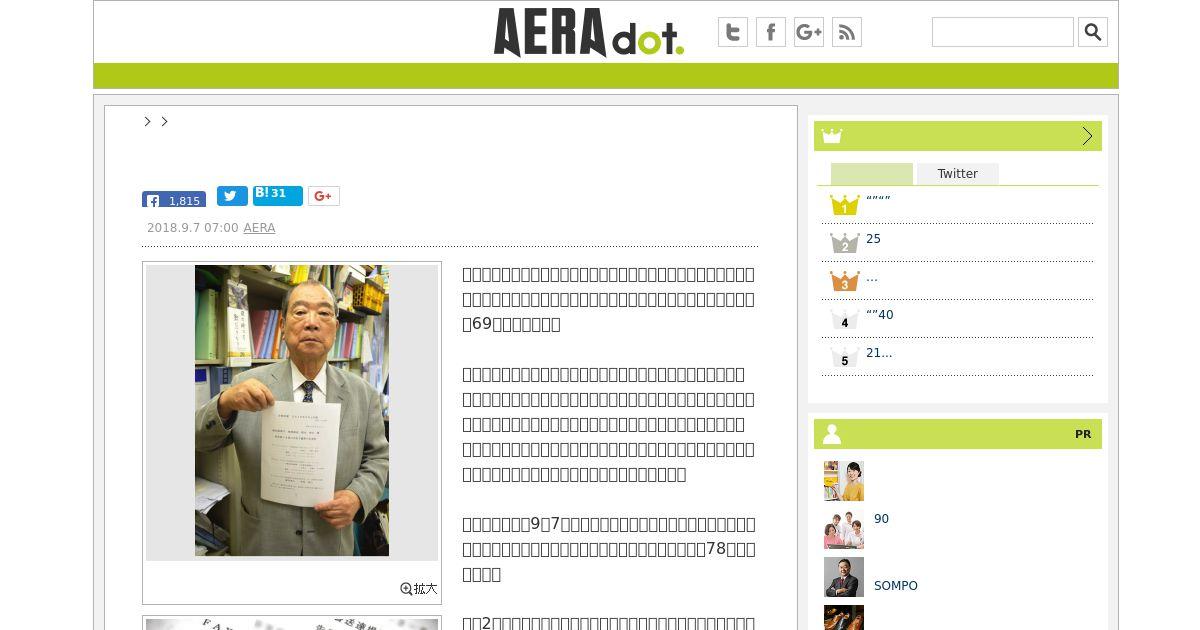
Task: Open rank 5 article labeled 21...
Action: 879,353
